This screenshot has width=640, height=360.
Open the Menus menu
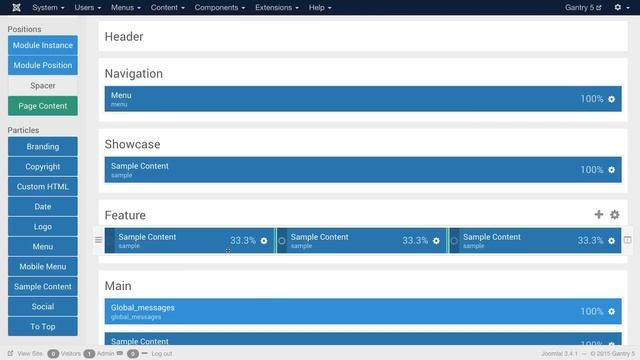tap(126, 7)
